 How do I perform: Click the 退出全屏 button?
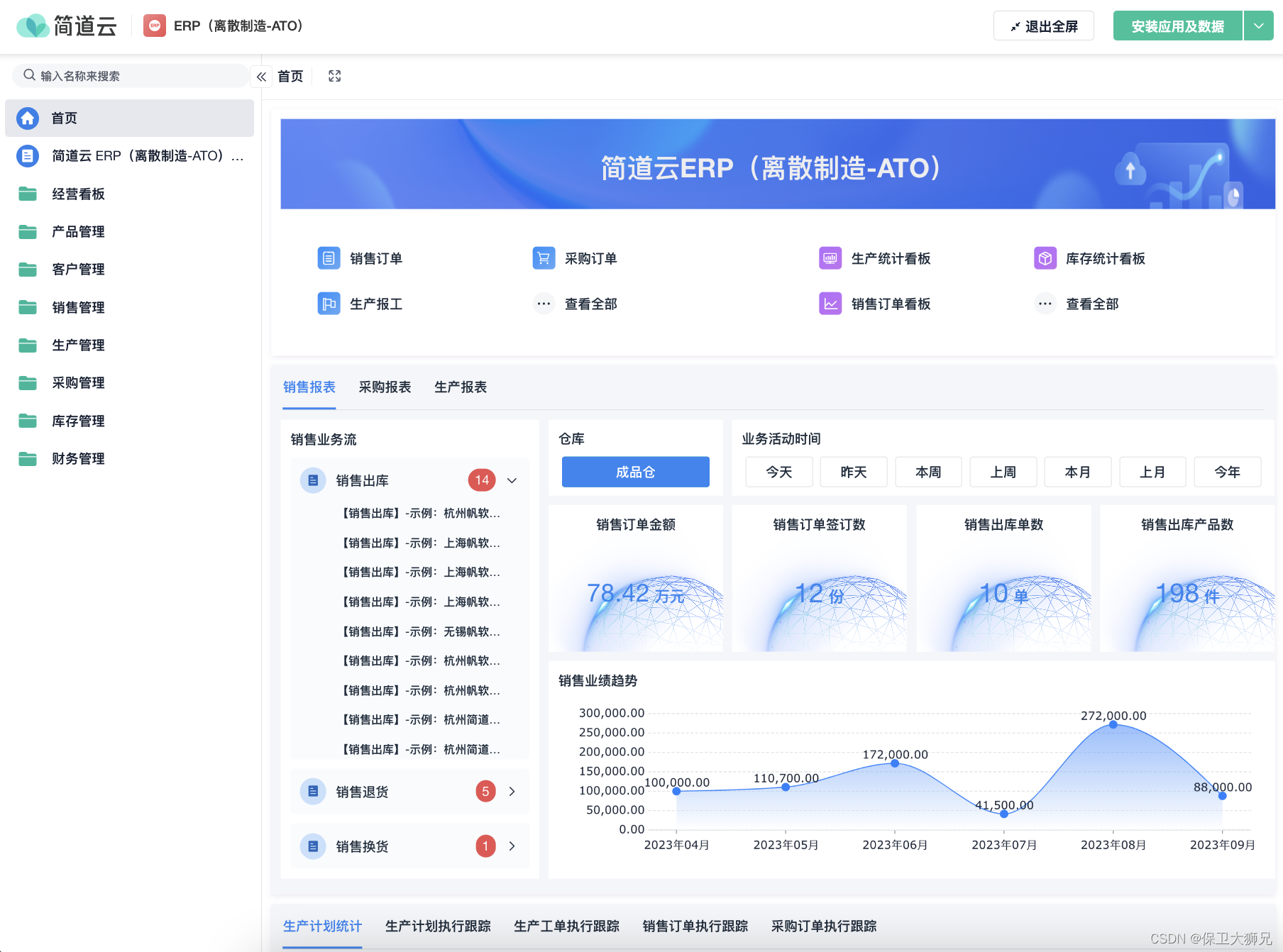click(1043, 25)
